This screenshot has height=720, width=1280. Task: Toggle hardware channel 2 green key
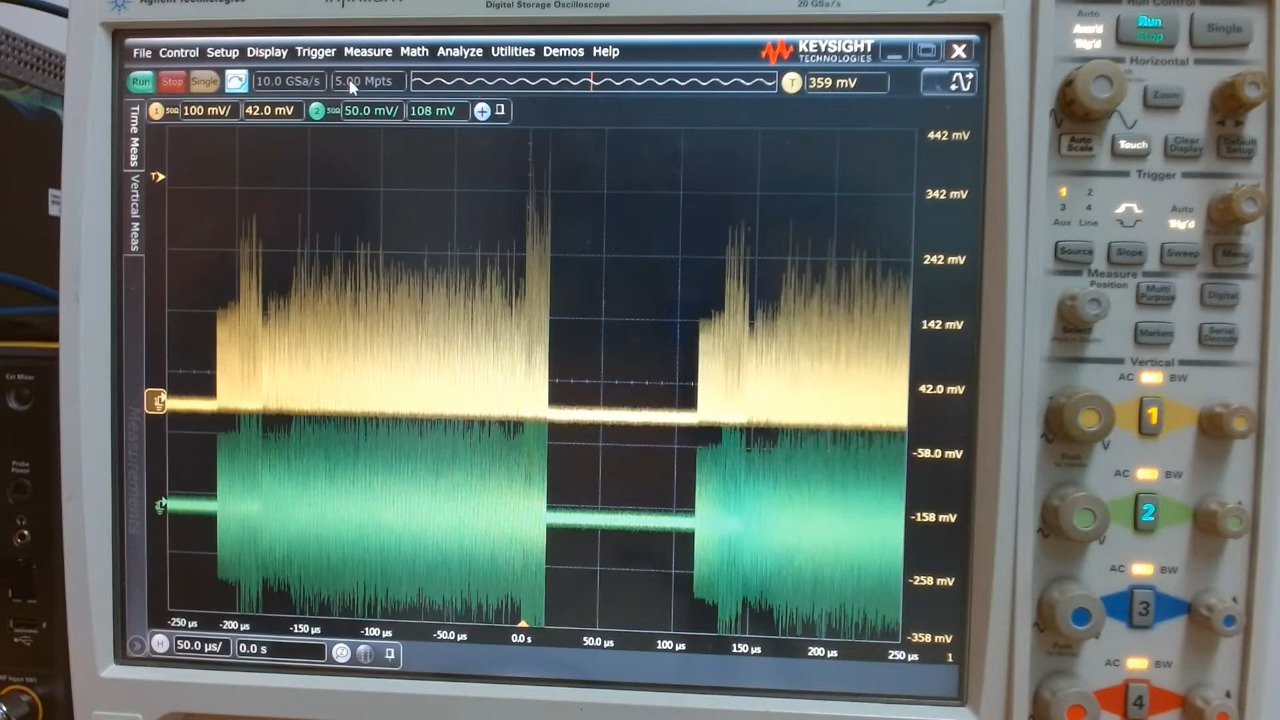coord(1148,512)
